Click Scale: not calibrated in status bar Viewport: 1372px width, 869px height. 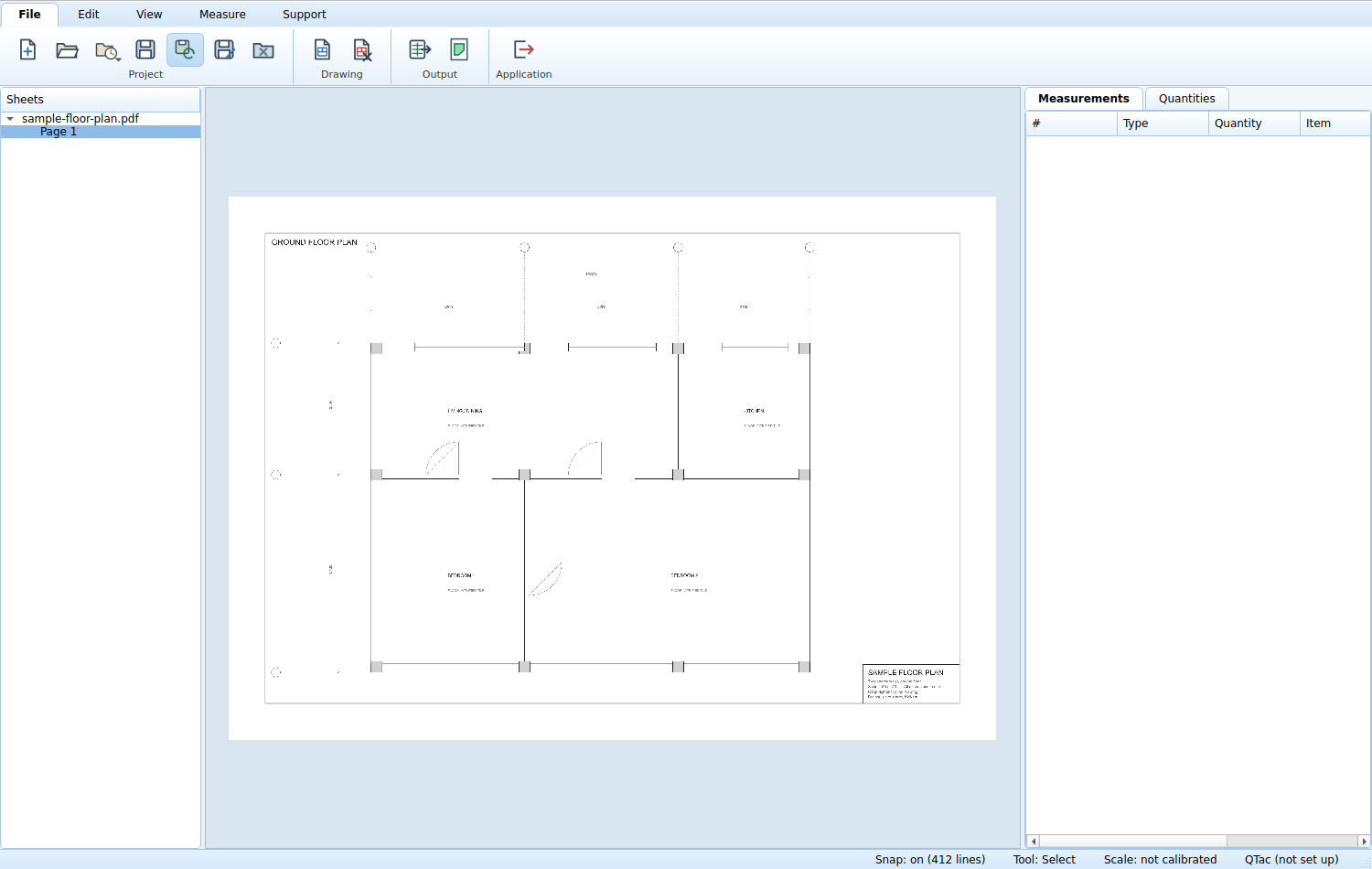(x=1161, y=860)
